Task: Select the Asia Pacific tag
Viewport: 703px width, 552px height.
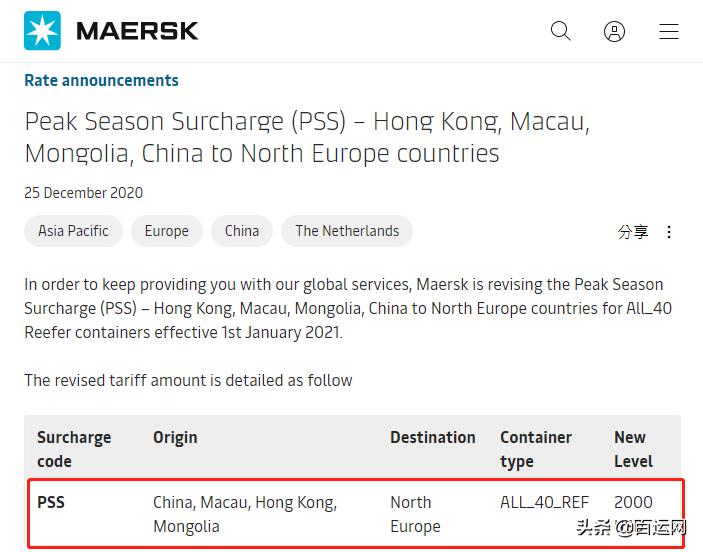Action: click(x=73, y=231)
